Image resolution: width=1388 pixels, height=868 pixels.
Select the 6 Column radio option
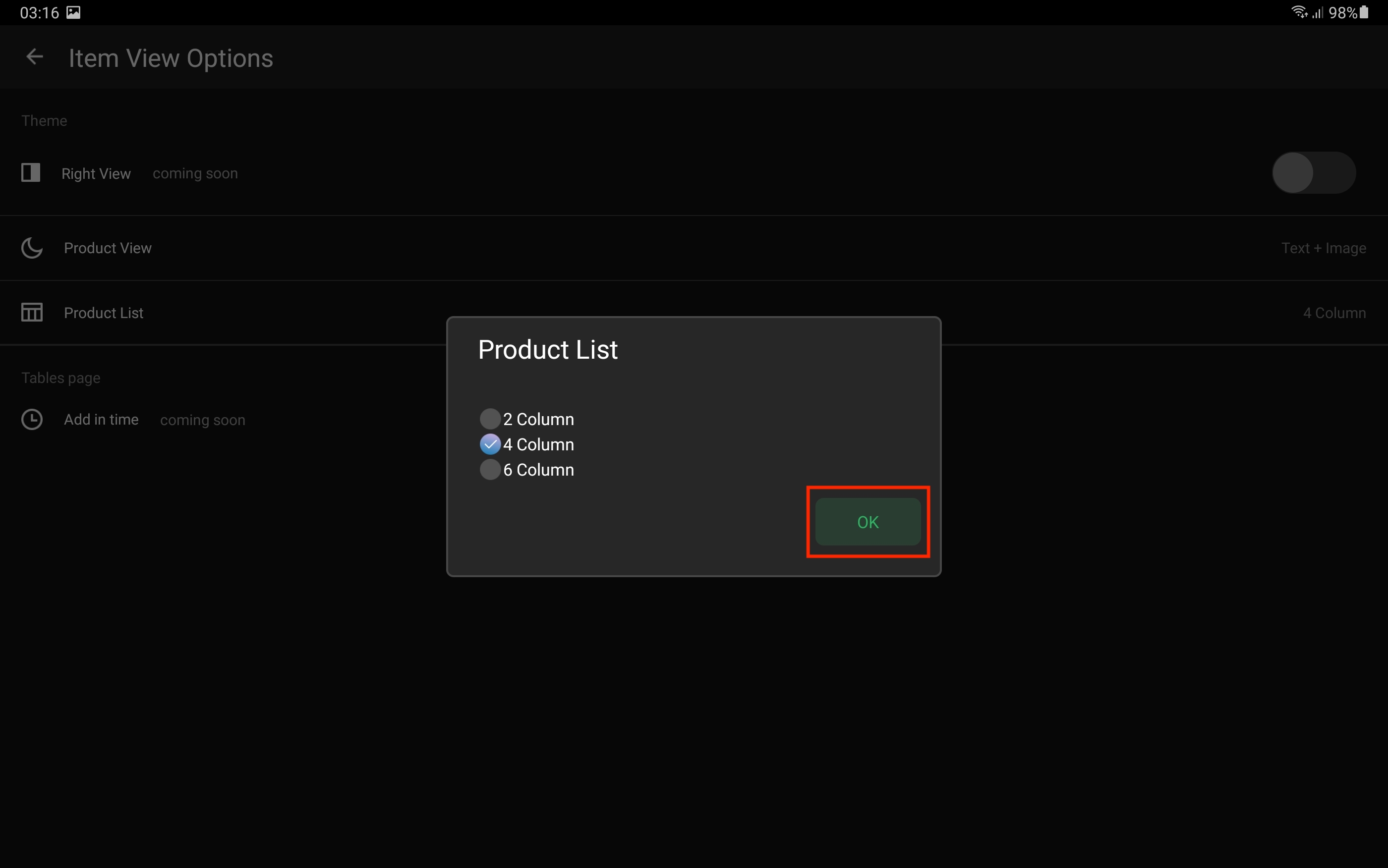coord(490,470)
